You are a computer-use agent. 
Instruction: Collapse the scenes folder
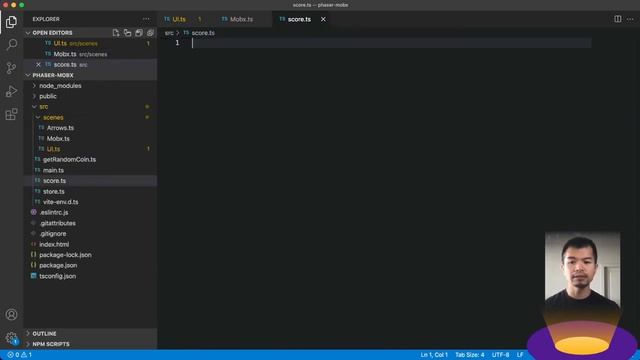click(90, 117)
